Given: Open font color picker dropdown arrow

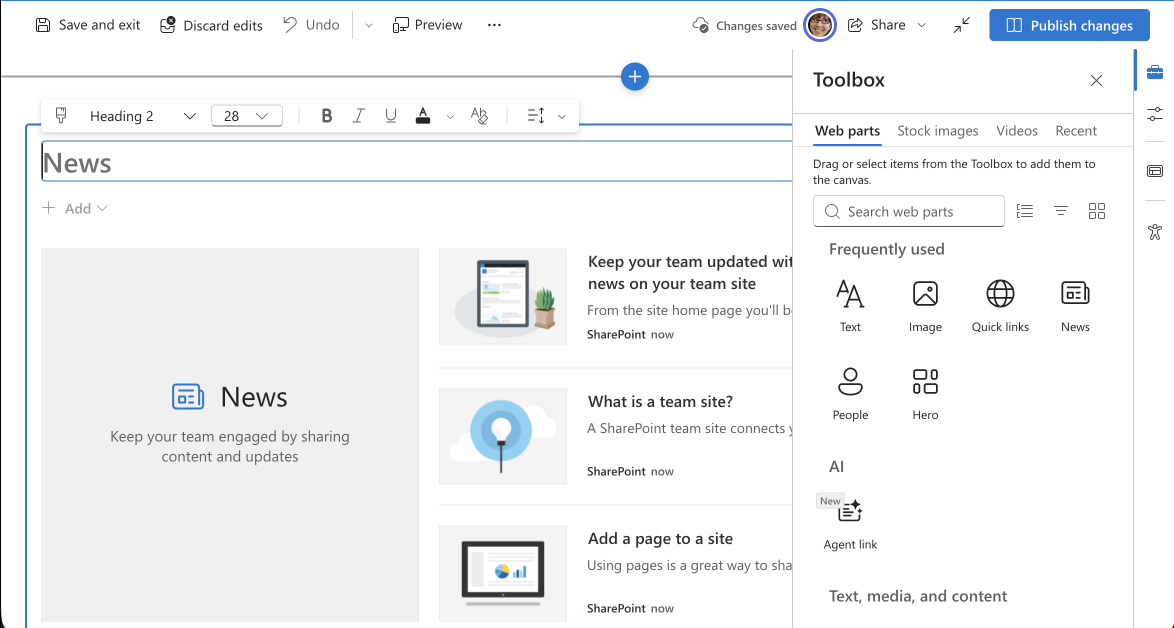Looking at the screenshot, I should (450, 116).
